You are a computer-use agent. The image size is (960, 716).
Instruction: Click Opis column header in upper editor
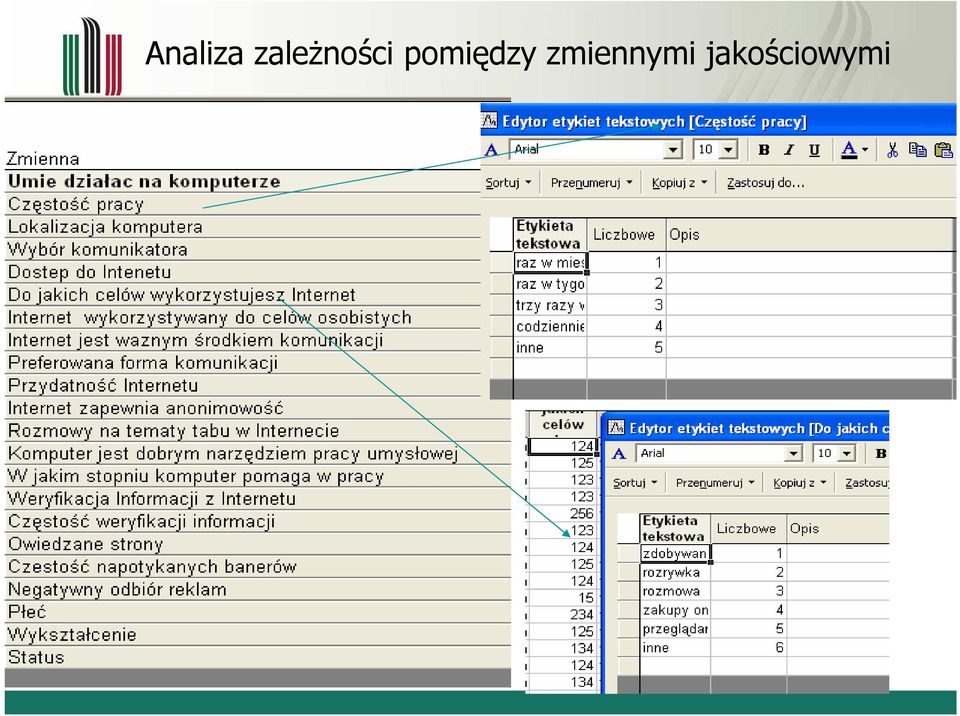tap(809, 235)
